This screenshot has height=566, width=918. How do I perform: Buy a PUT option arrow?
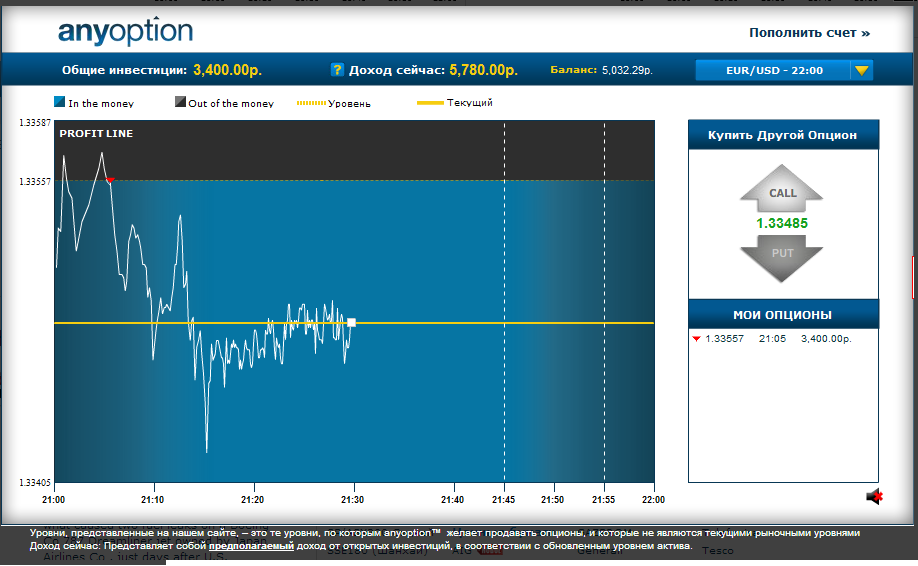tap(782, 258)
